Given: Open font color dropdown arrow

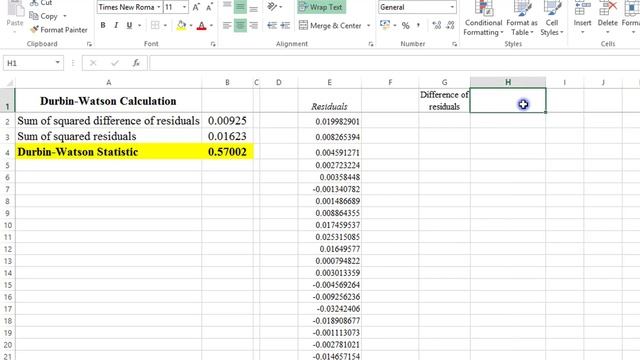Looking at the screenshot, I should (211, 25).
